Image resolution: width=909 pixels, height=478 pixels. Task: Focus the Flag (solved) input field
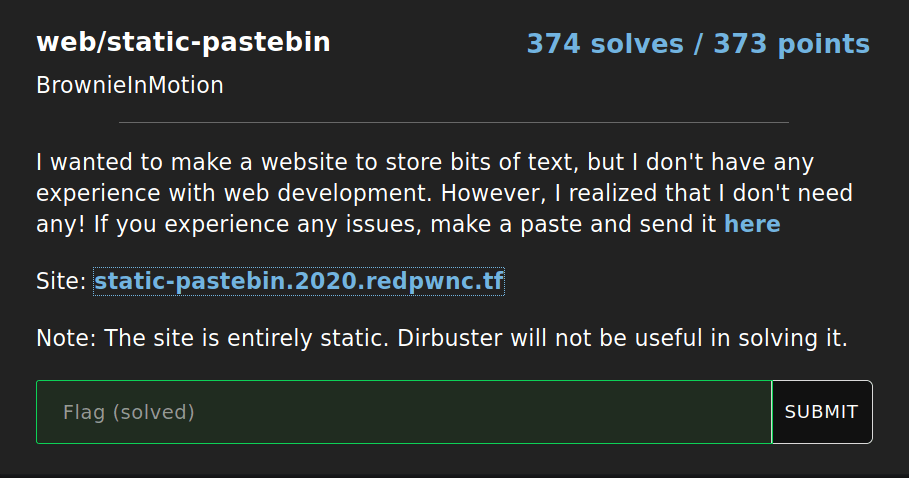click(x=404, y=412)
